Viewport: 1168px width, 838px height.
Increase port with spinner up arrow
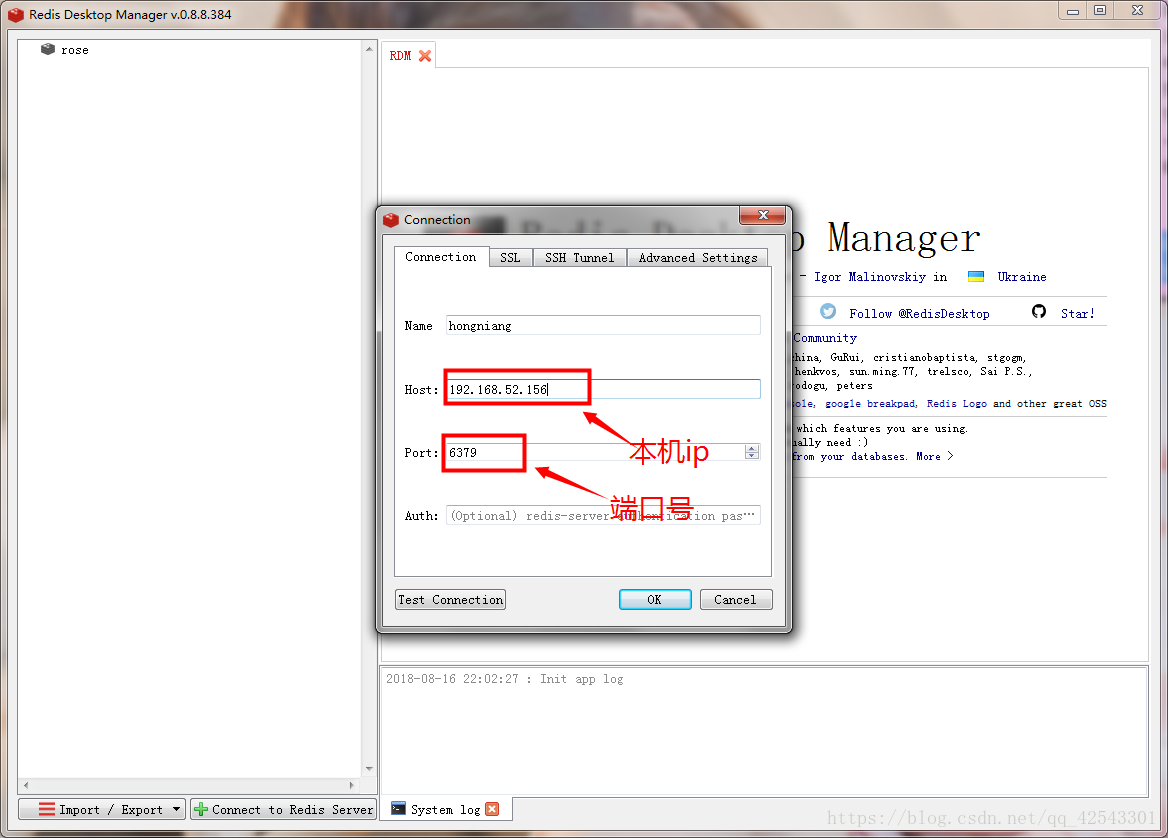click(x=752, y=448)
